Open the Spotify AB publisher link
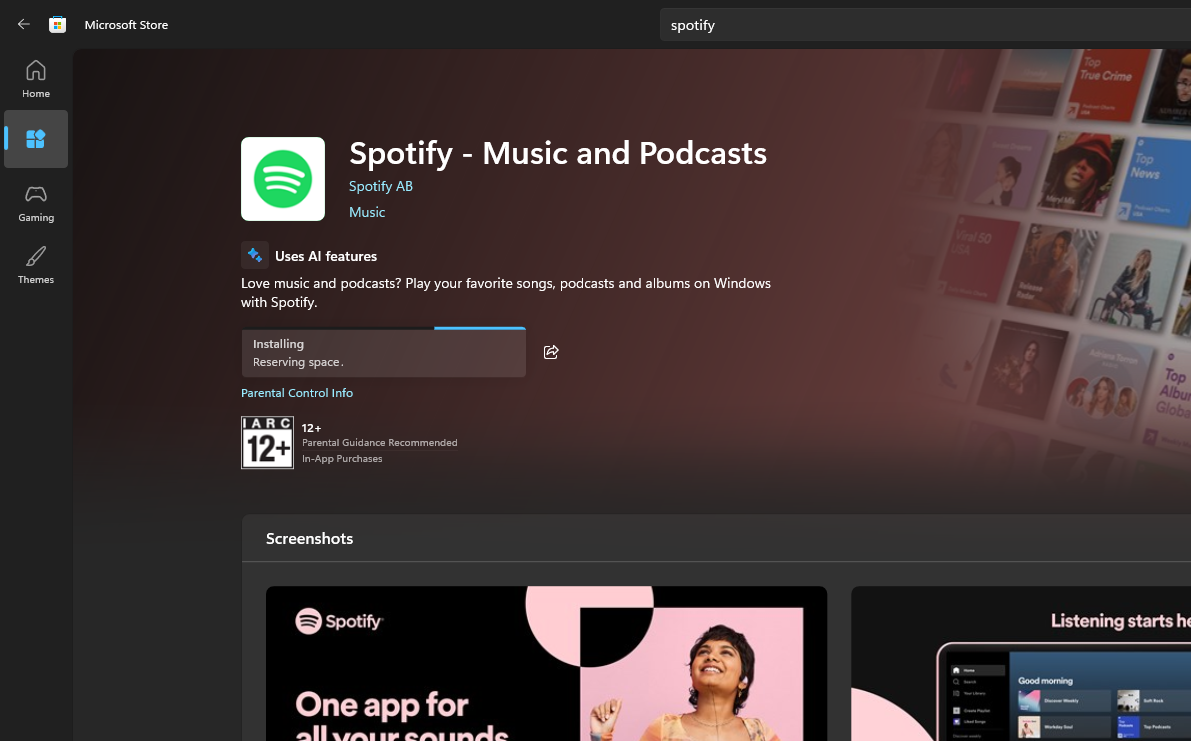The image size is (1191, 741). (381, 186)
